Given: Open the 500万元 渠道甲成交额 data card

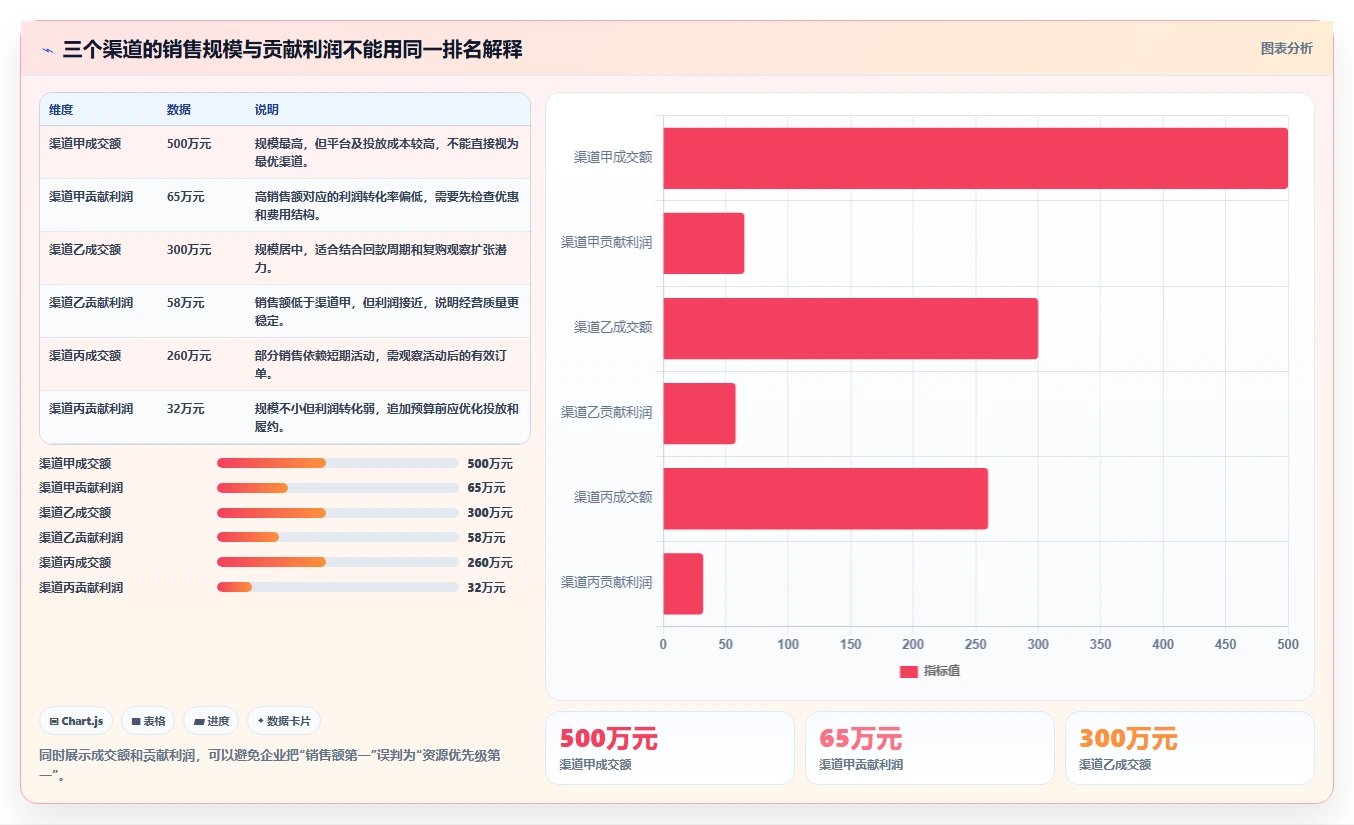Looking at the screenshot, I should click(x=670, y=748).
